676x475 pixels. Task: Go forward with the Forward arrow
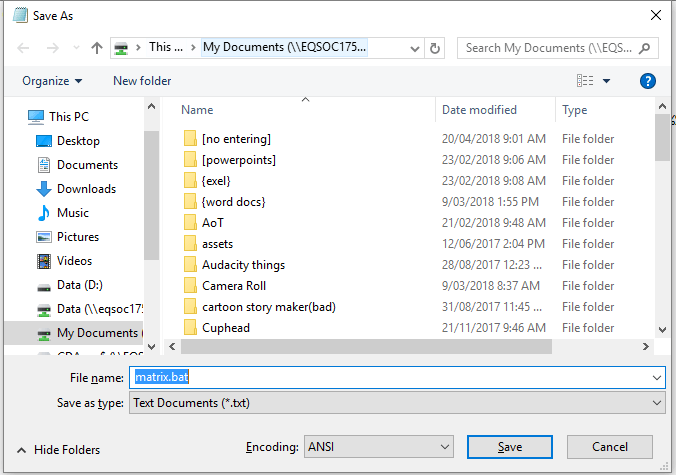pyautogui.click(x=53, y=48)
